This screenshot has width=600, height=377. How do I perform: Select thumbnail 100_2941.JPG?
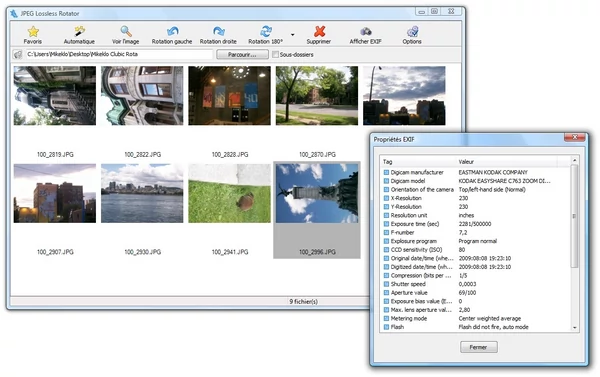coord(229,193)
